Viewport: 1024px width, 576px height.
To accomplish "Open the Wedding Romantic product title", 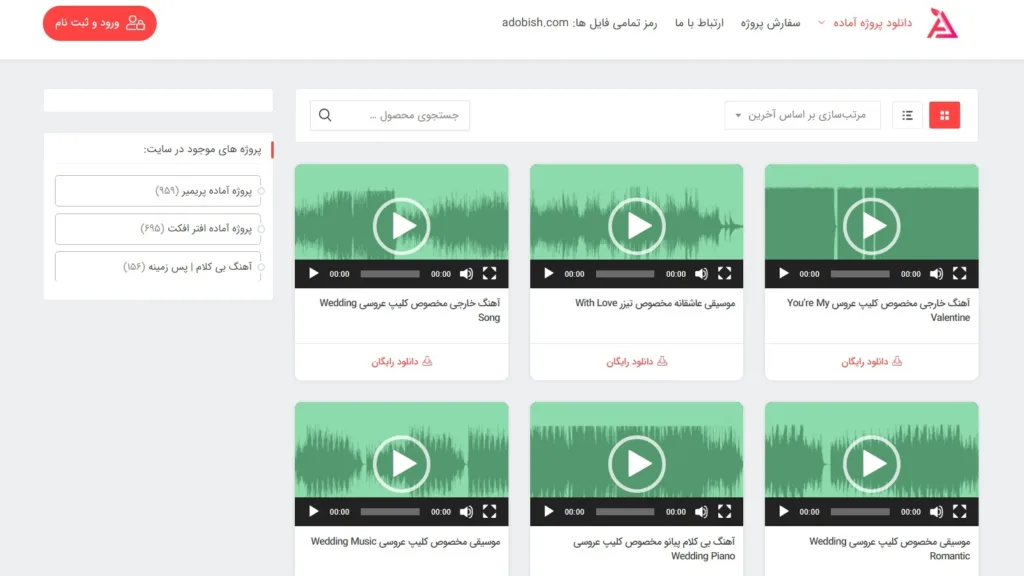I will pyautogui.click(x=889, y=549).
